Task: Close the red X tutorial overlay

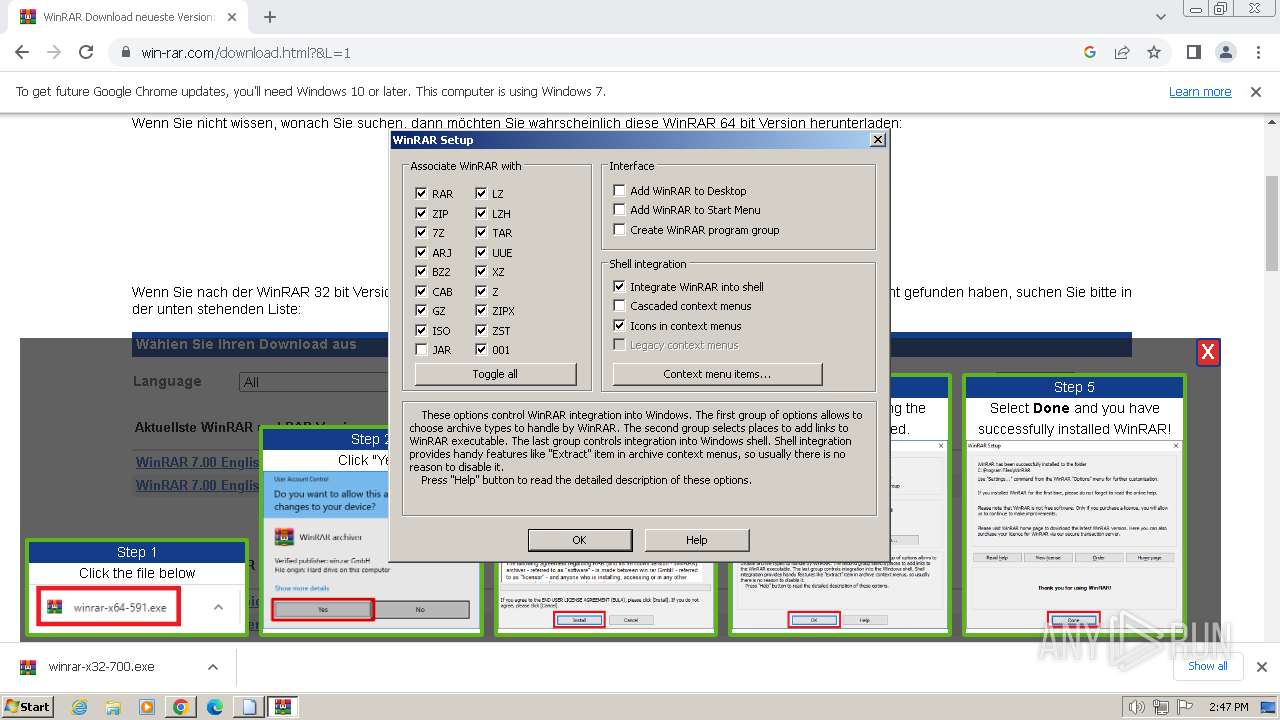Action: 1208,352
